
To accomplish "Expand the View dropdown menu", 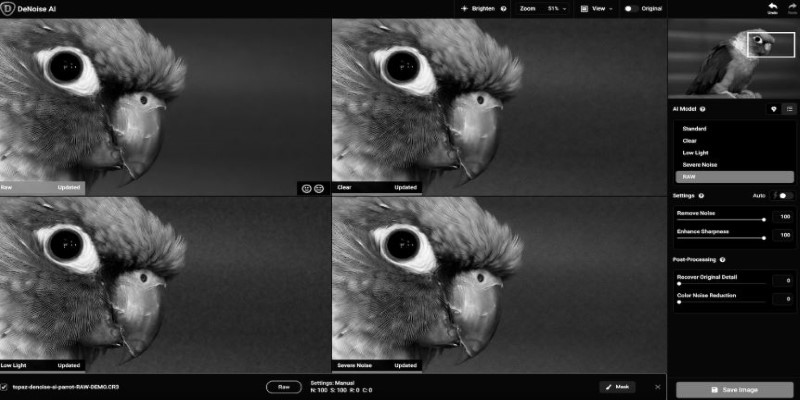I will coord(596,9).
